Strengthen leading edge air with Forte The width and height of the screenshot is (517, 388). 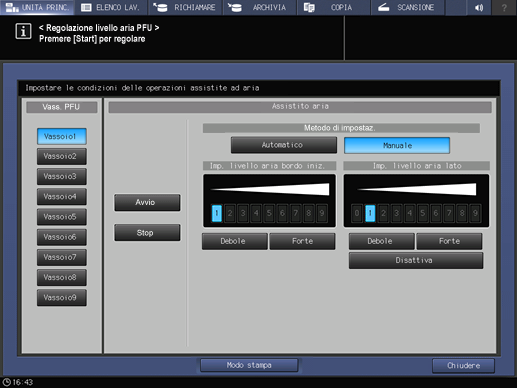(302, 241)
